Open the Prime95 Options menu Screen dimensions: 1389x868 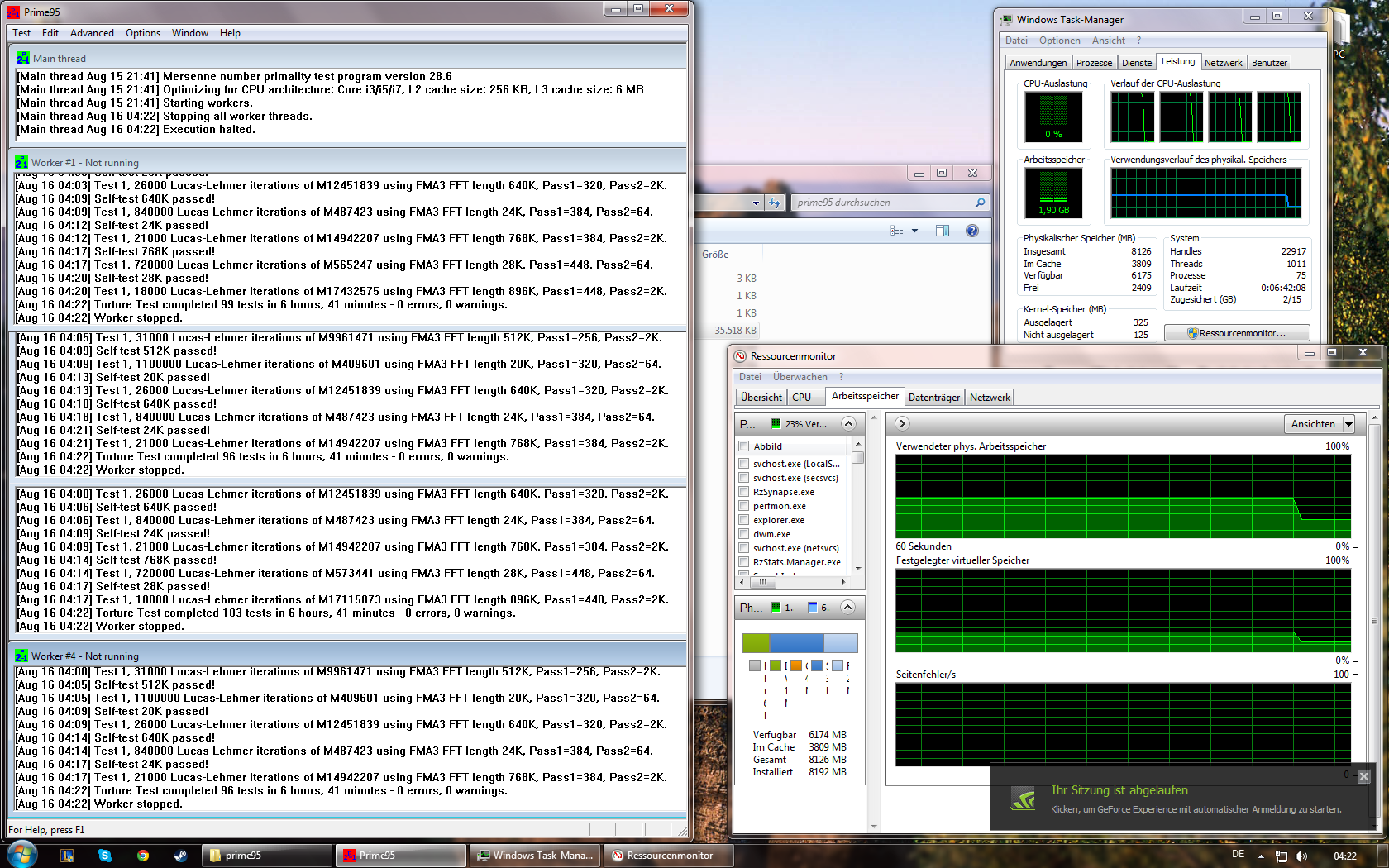143,33
